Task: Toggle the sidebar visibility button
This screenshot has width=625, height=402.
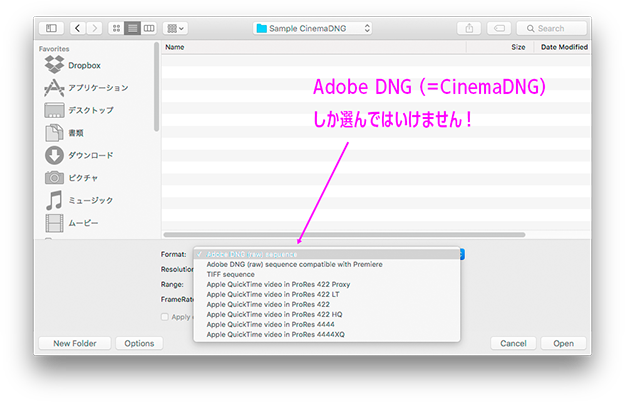Action: click(51, 28)
